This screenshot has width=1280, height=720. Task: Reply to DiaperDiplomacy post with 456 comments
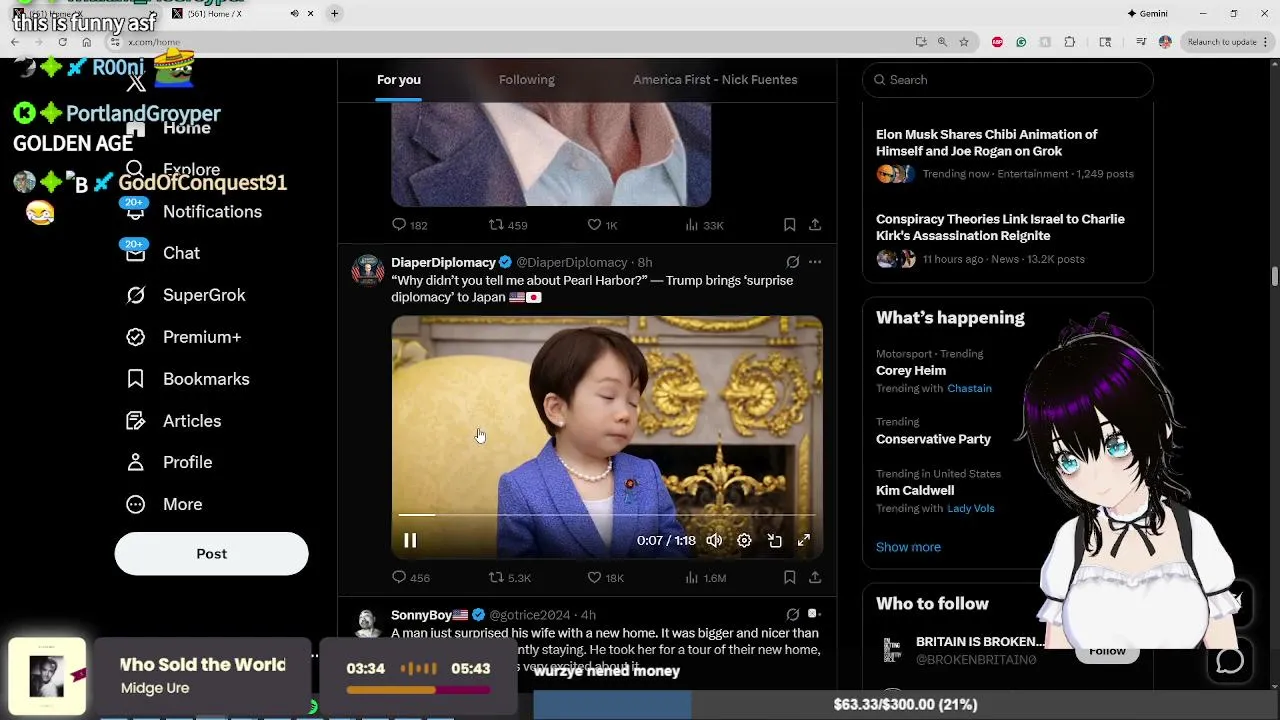click(410, 577)
